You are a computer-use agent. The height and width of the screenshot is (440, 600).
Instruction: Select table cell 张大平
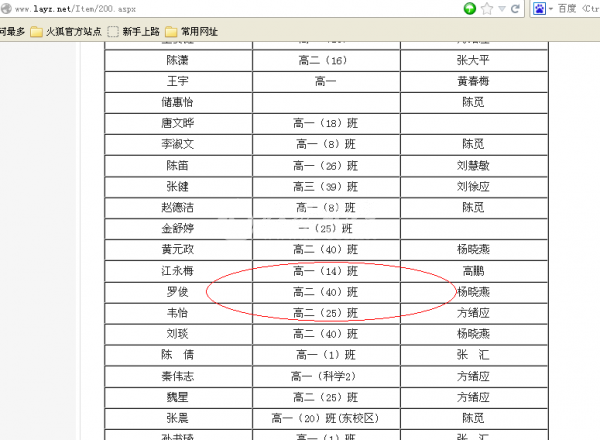click(x=473, y=60)
